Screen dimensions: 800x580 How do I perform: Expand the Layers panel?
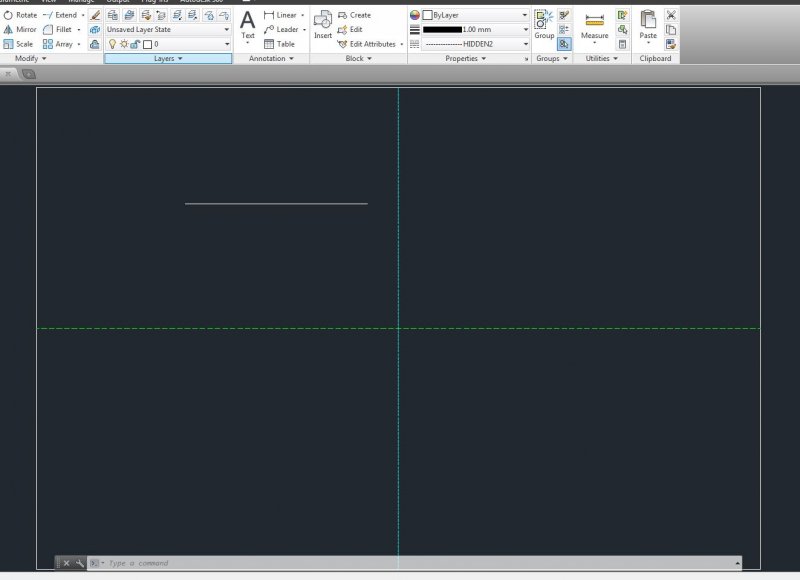click(x=168, y=59)
